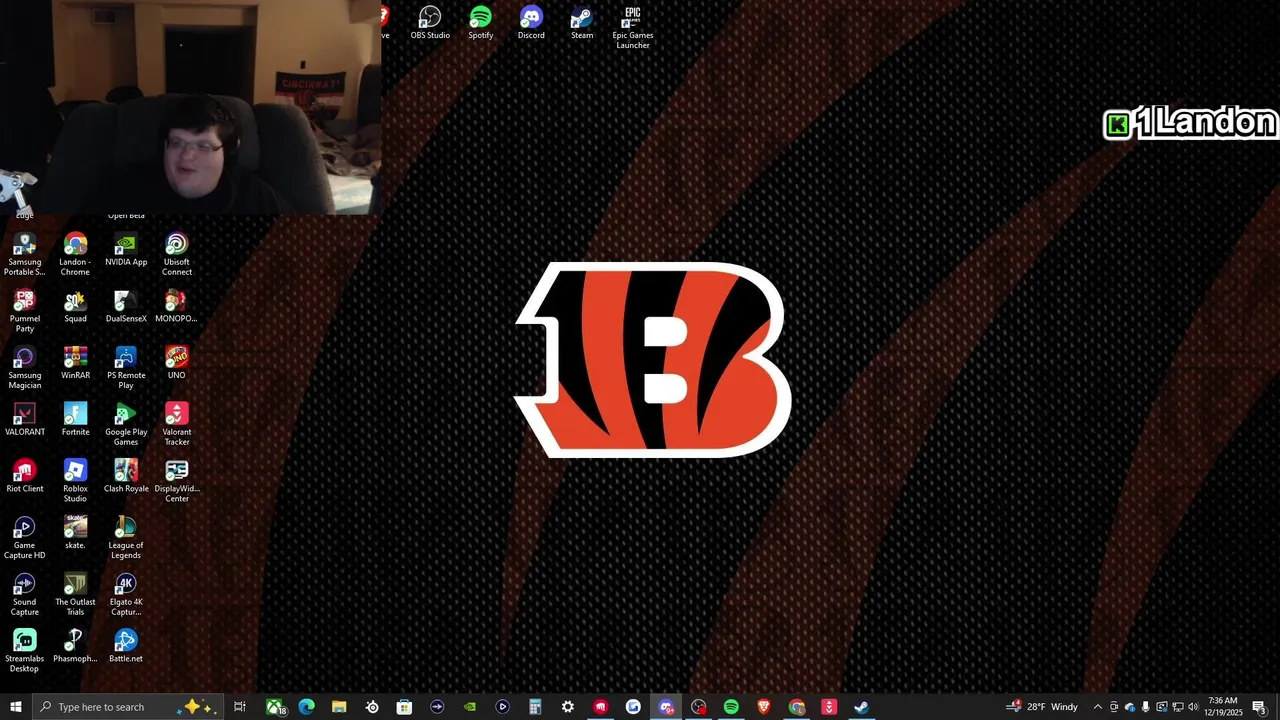This screenshot has width=1280, height=720.
Task: Select the Samsung Portable SSD desktop icon
Action: tap(25, 255)
